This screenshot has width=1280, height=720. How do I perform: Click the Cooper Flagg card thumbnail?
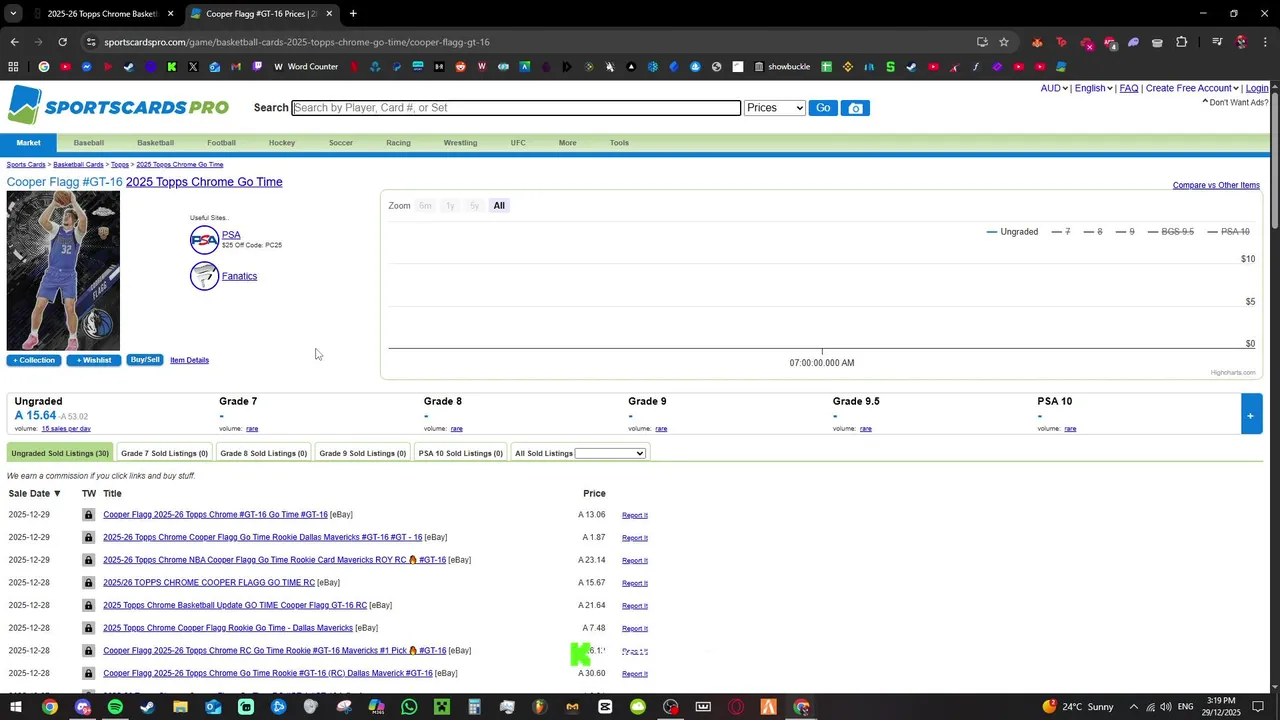pos(63,271)
